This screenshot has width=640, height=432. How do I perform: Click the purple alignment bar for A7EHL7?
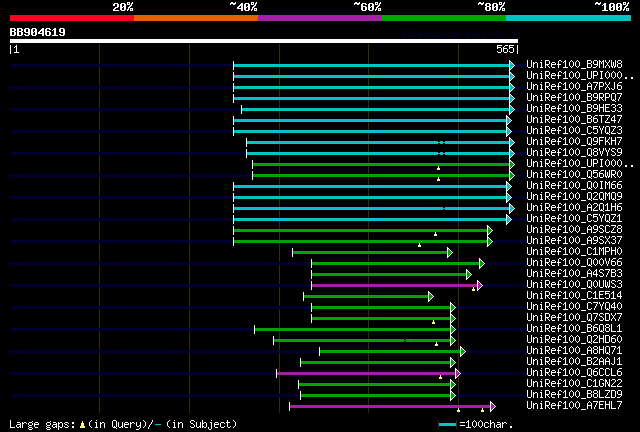coord(390,407)
